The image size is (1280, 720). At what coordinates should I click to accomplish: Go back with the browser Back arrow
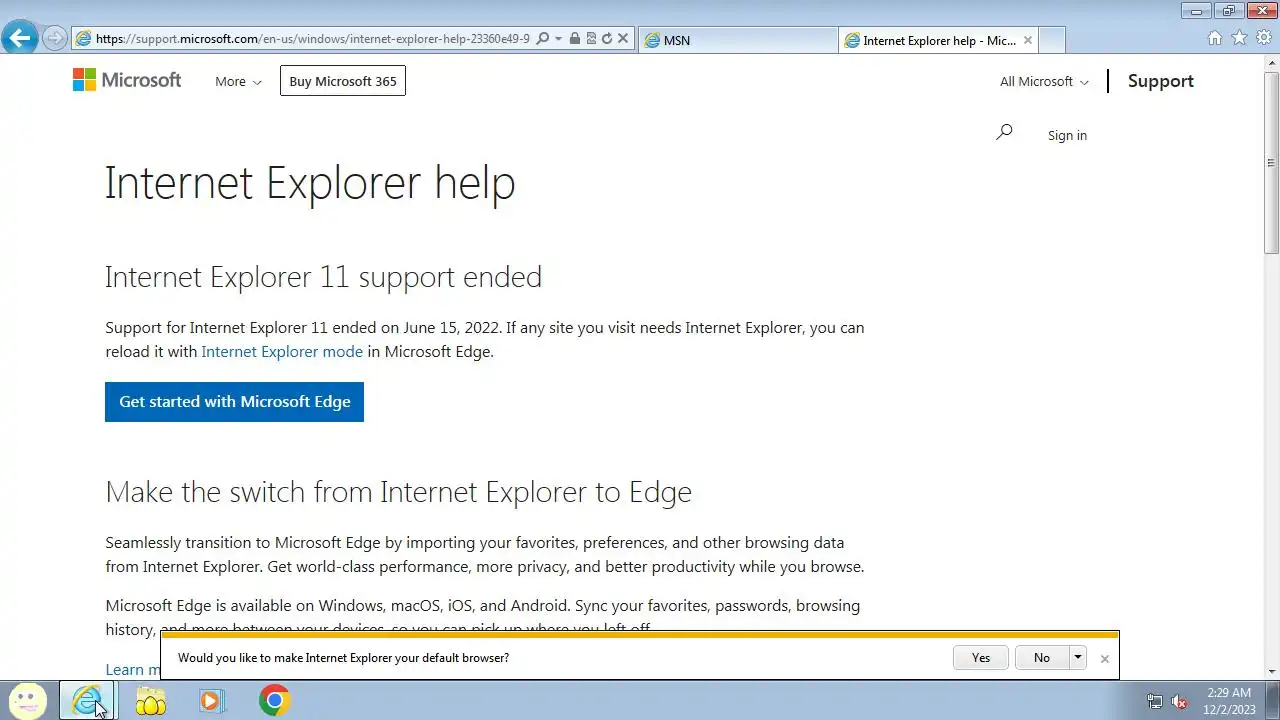point(20,39)
